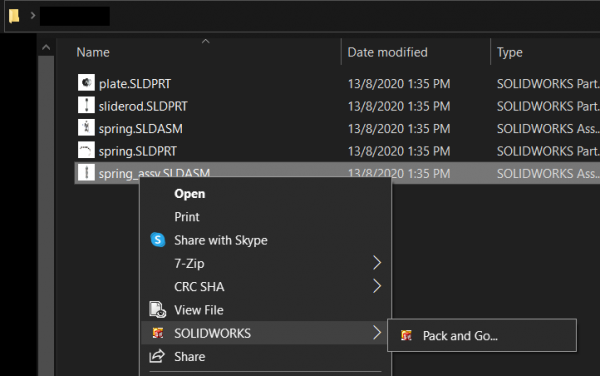Viewport: 600px width, 376px height.
Task: Expand the address bar breadcrumb chevron
Action: 33,16
